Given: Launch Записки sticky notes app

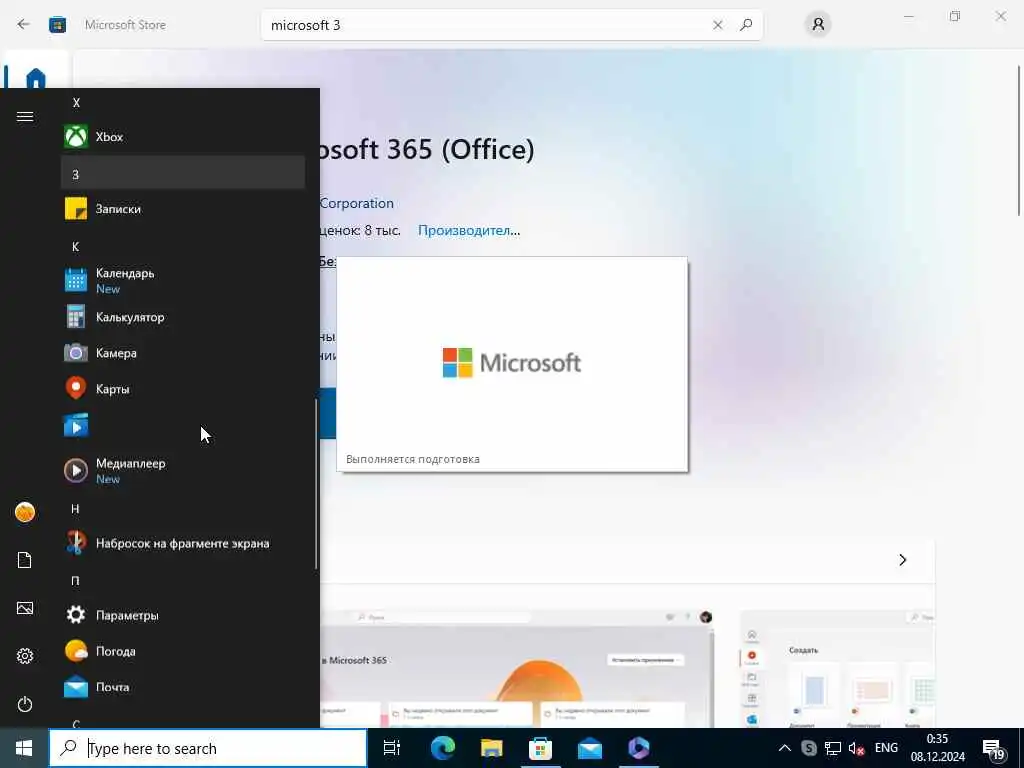Looking at the screenshot, I should [182, 209].
